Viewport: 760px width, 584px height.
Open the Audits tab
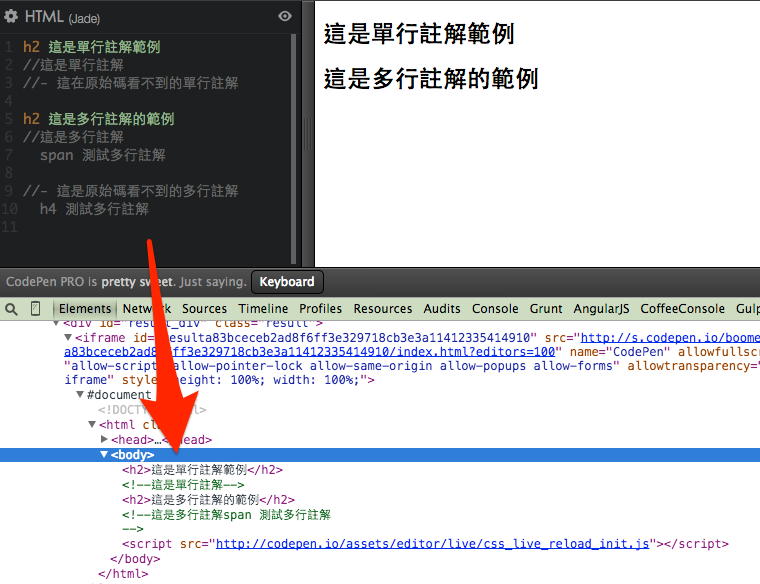pyautogui.click(x=442, y=309)
